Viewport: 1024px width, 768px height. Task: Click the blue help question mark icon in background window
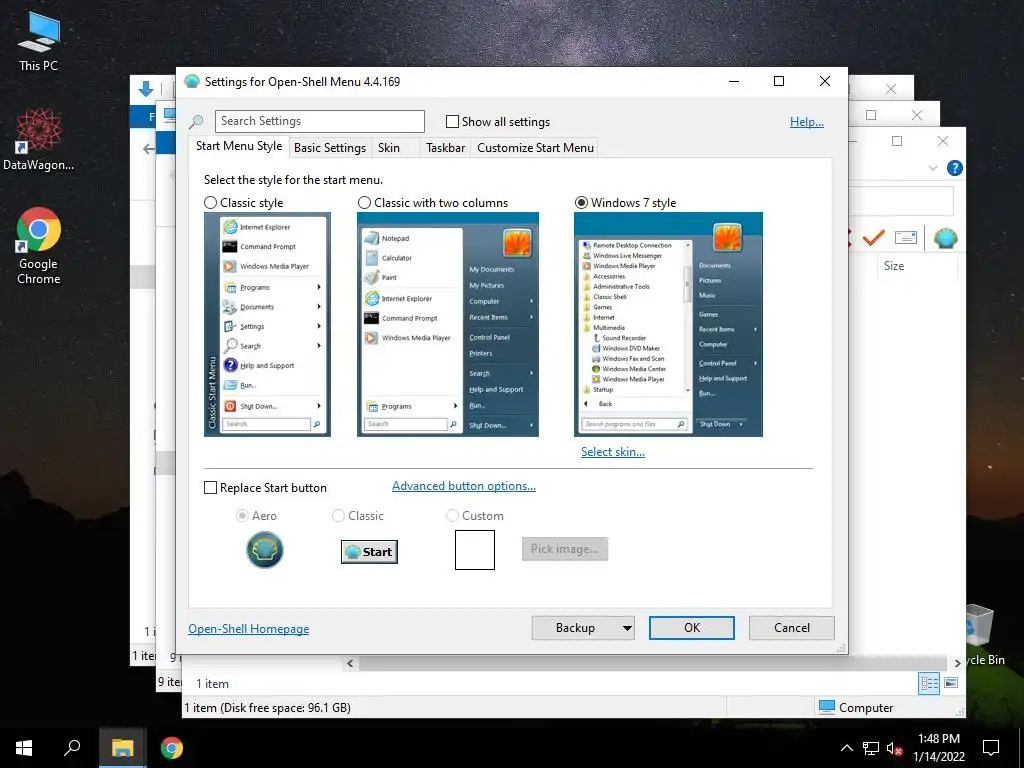click(954, 168)
